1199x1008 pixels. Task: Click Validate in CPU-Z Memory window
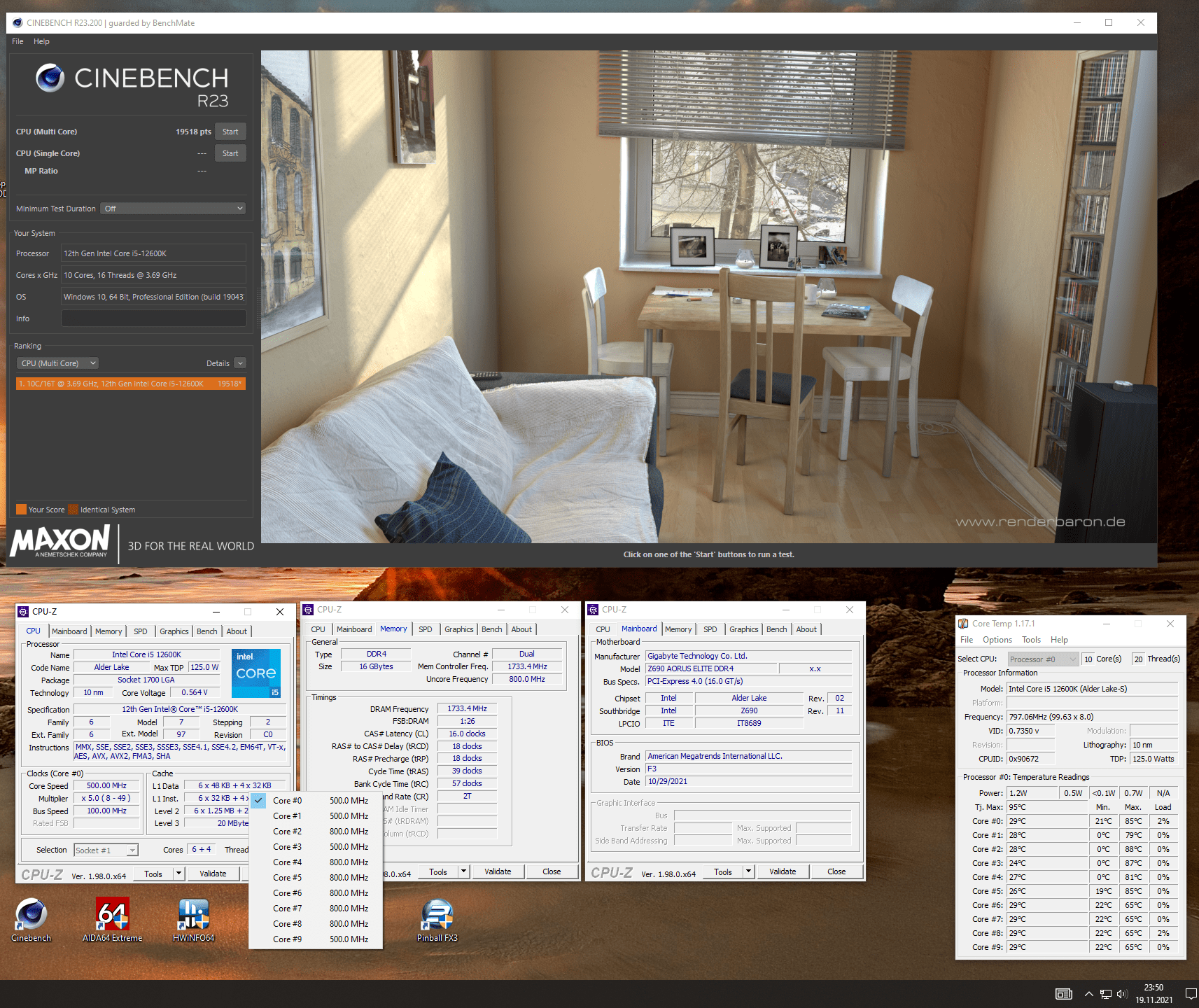[498, 871]
